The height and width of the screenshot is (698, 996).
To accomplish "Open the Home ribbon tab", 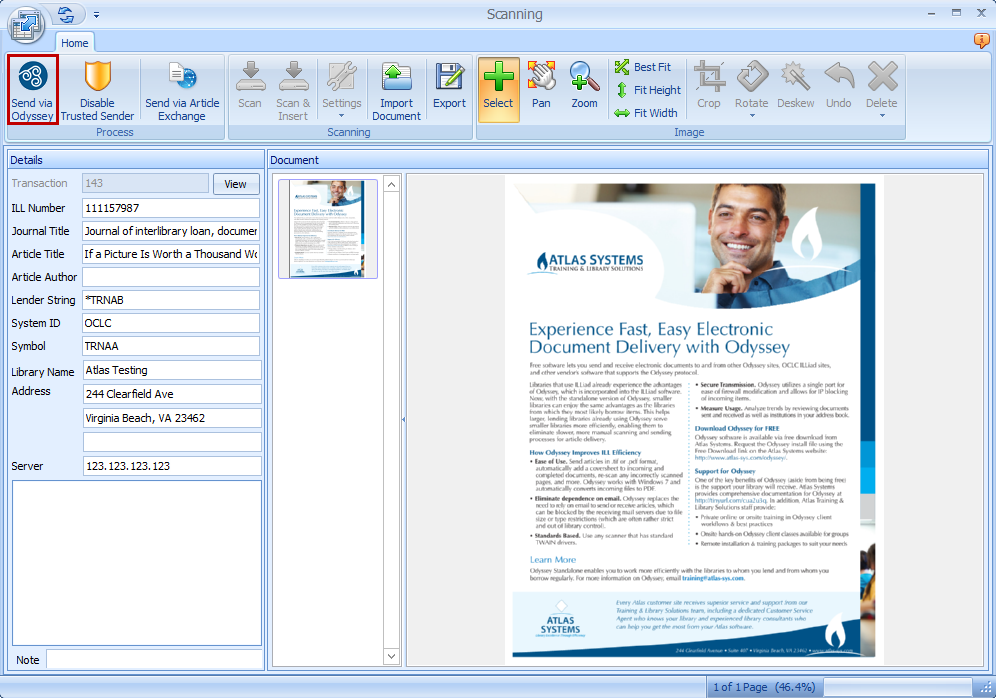I will click(75, 43).
